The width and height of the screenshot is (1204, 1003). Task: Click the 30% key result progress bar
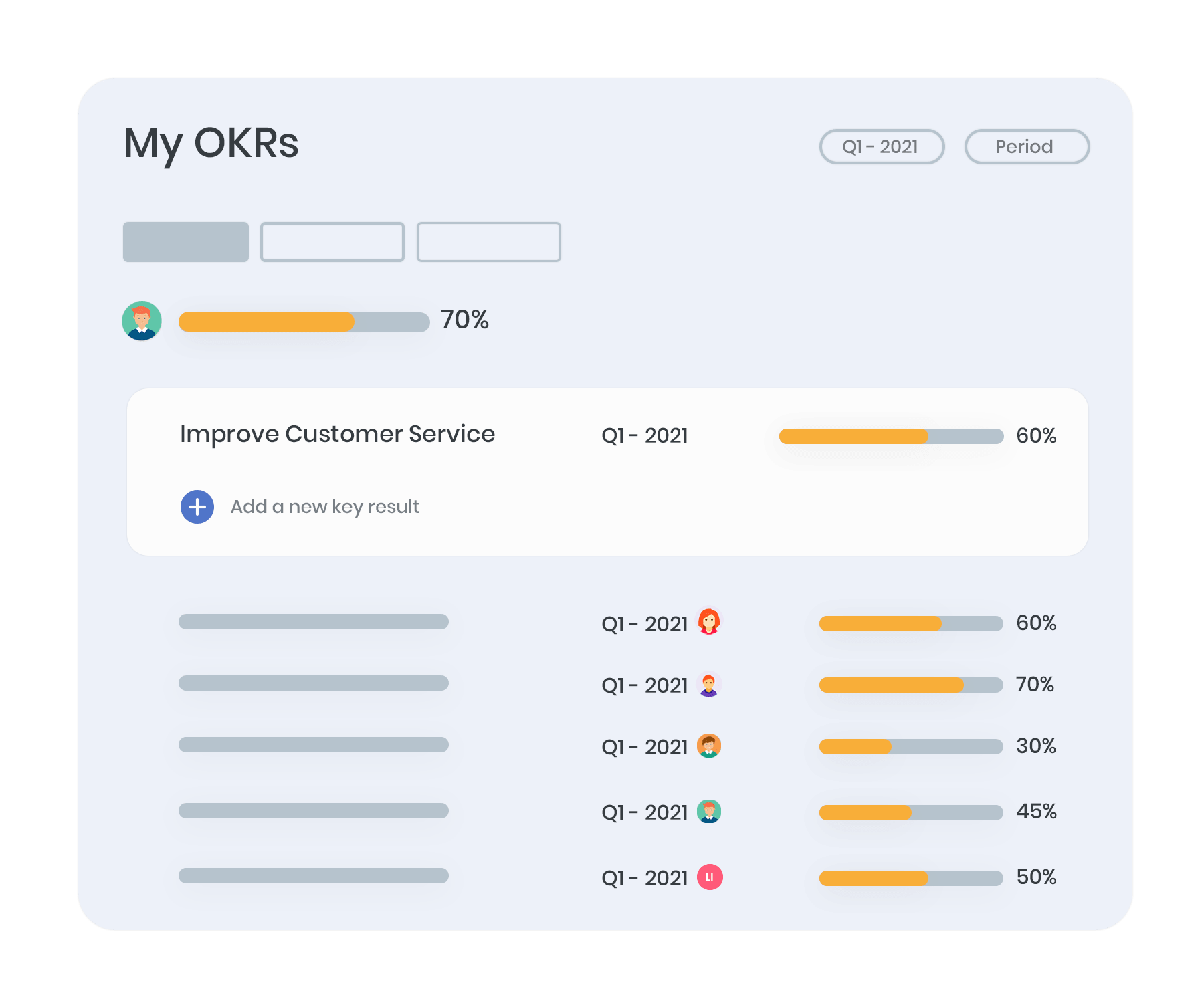tap(911, 746)
